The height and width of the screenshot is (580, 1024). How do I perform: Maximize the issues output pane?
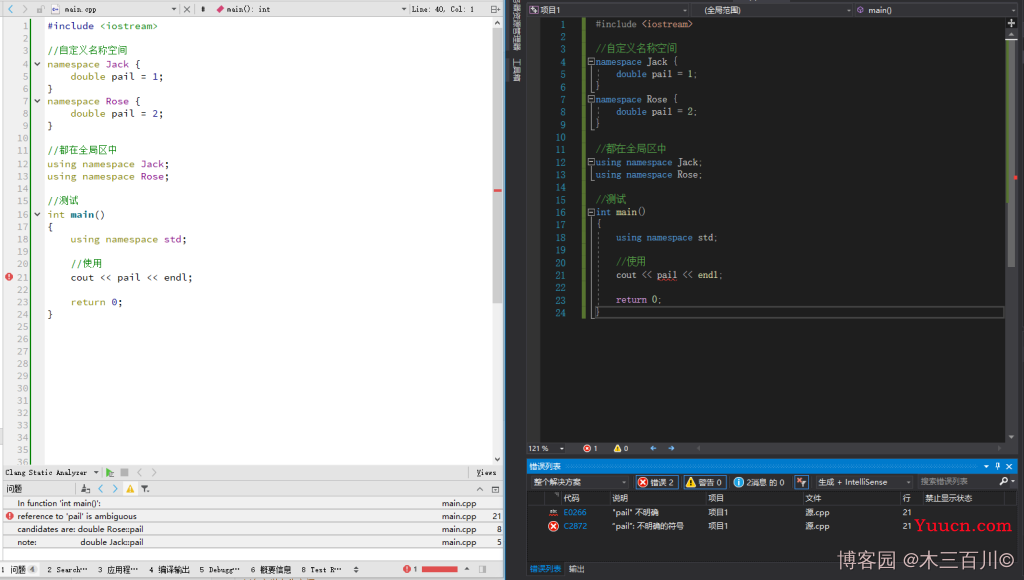point(495,489)
